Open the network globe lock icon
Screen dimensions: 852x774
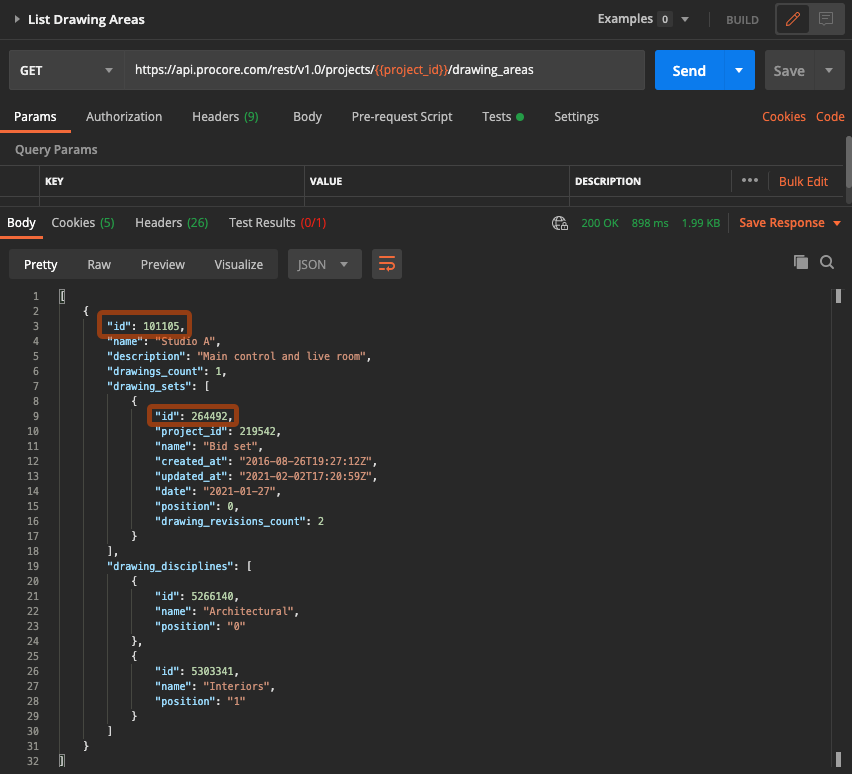point(560,223)
